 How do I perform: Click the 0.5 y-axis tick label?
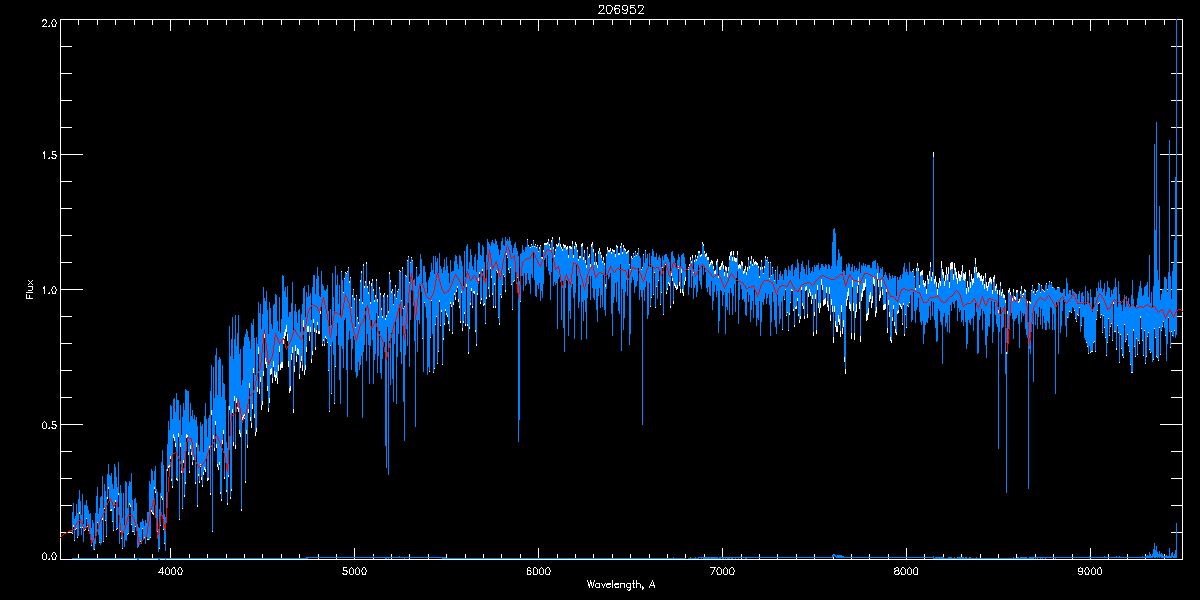(x=48, y=424)
